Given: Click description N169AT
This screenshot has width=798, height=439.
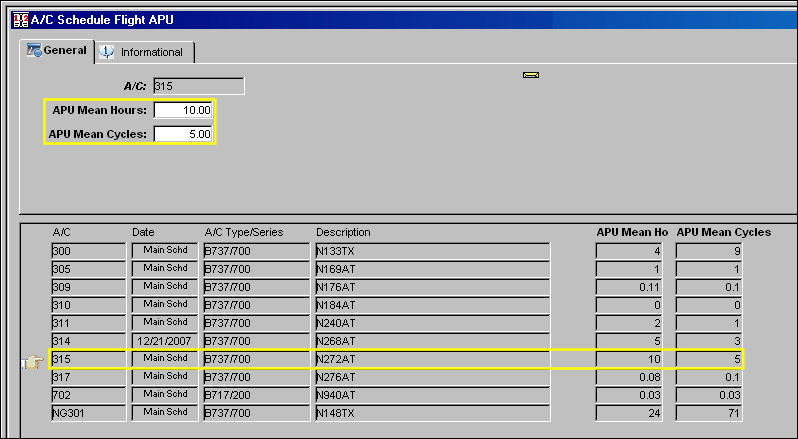Looking at the screenshot, I should coord(433,269).
